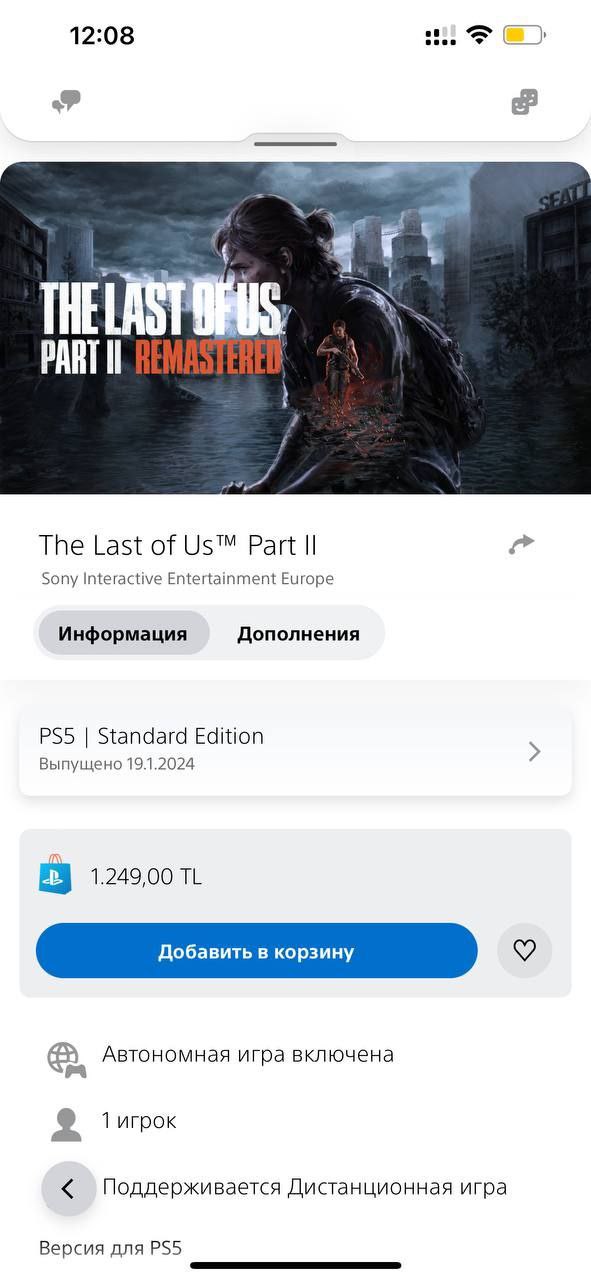Screen dimensions: 591x1280
Task: Tap the 1.249,00 TL price
Action: [x=146, y=877]
